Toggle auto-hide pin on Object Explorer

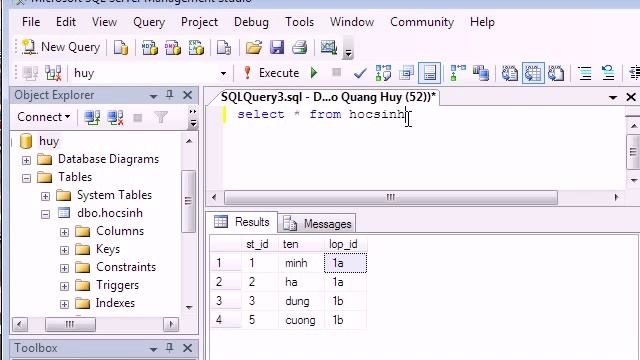point(169,95)
